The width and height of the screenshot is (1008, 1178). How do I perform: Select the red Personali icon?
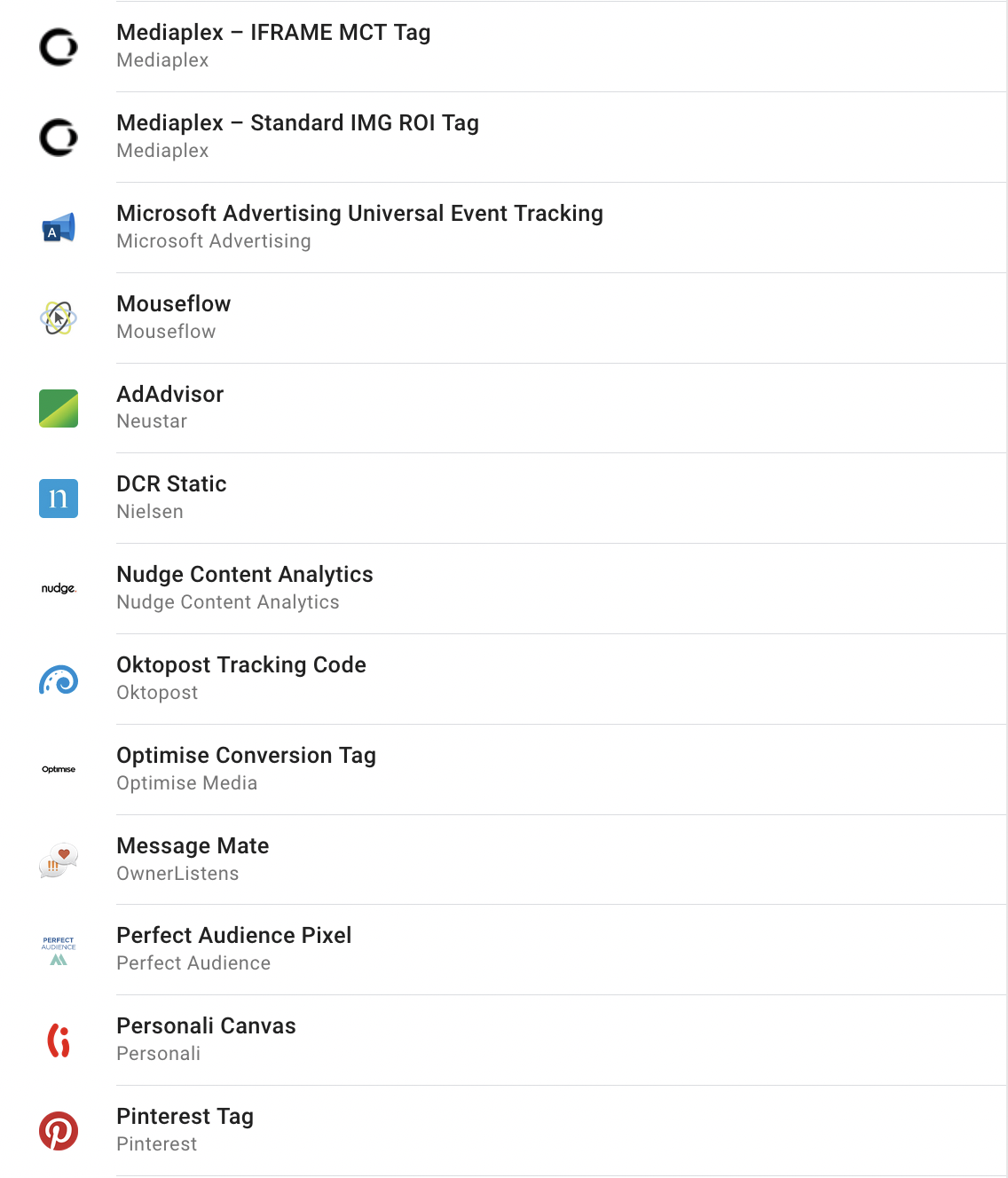[x=59, y=1041]
